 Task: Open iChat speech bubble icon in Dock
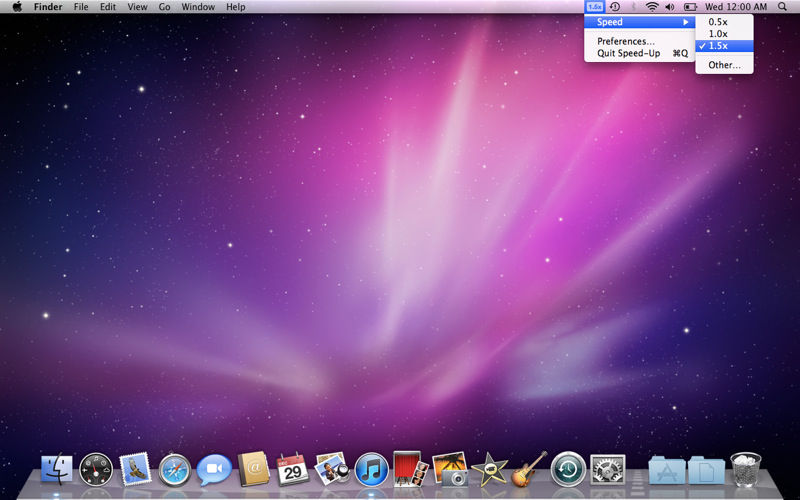tap(214, 469)
